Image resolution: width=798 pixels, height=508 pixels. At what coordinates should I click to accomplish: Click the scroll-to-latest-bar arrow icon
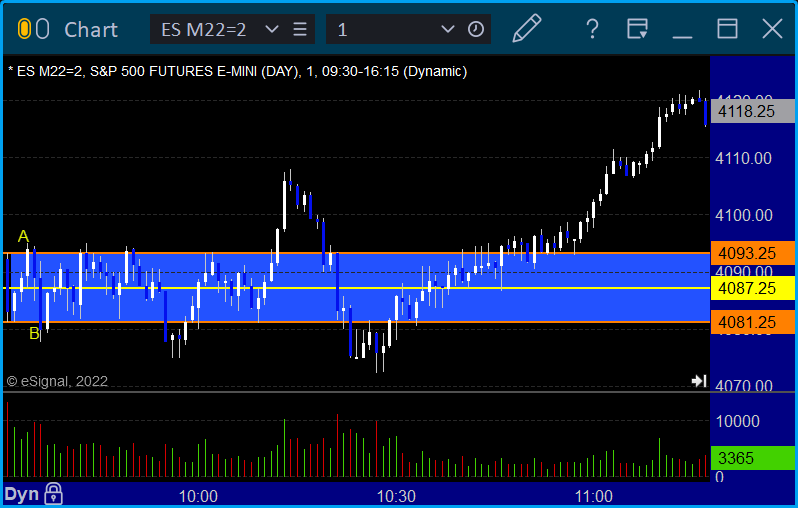click(699, 381)
